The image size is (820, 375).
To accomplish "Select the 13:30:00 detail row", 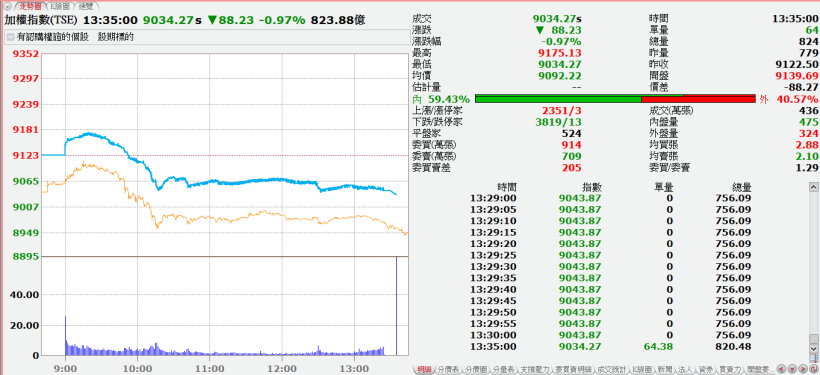I will click(x=611, y=335).
